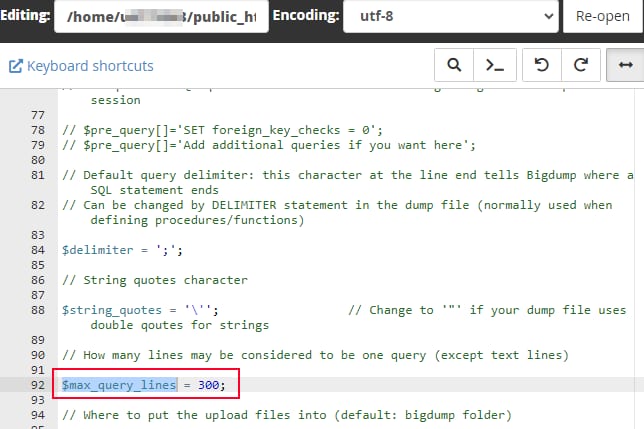The height and width of the screenshot is (429, 644).
Task: Click the value 300 on line 92
Action: coord(209,385)
